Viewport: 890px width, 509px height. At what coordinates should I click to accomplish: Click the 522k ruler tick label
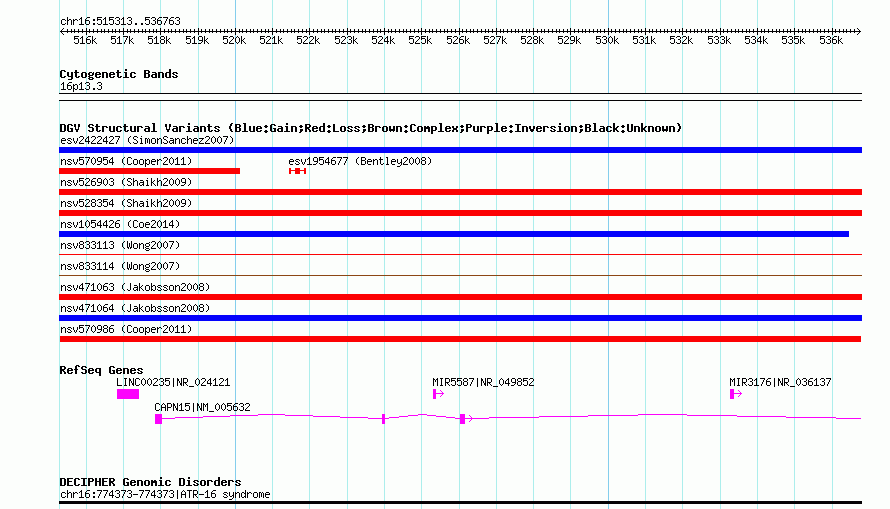tap(308, 40)
